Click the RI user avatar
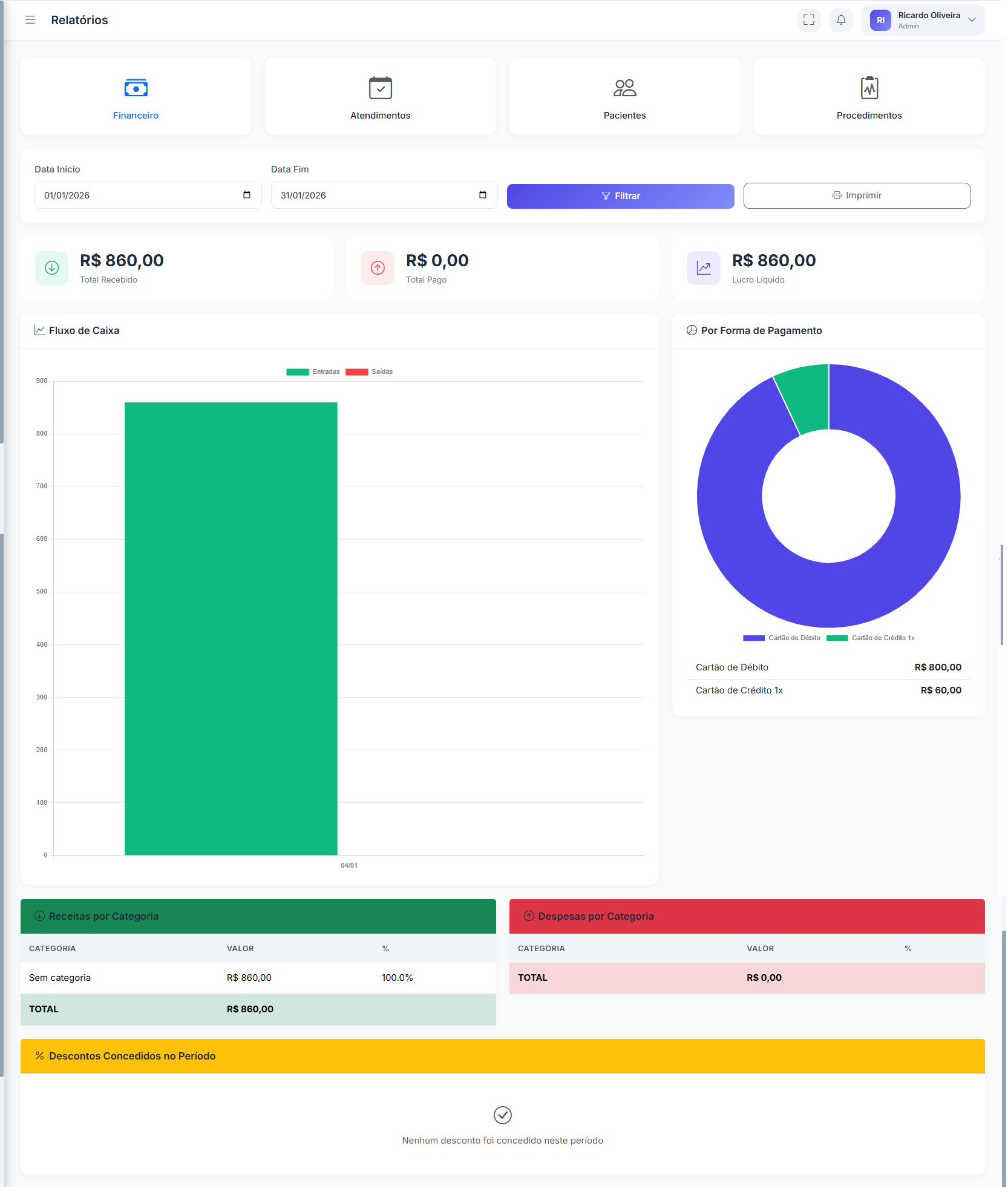 point(880,20)
